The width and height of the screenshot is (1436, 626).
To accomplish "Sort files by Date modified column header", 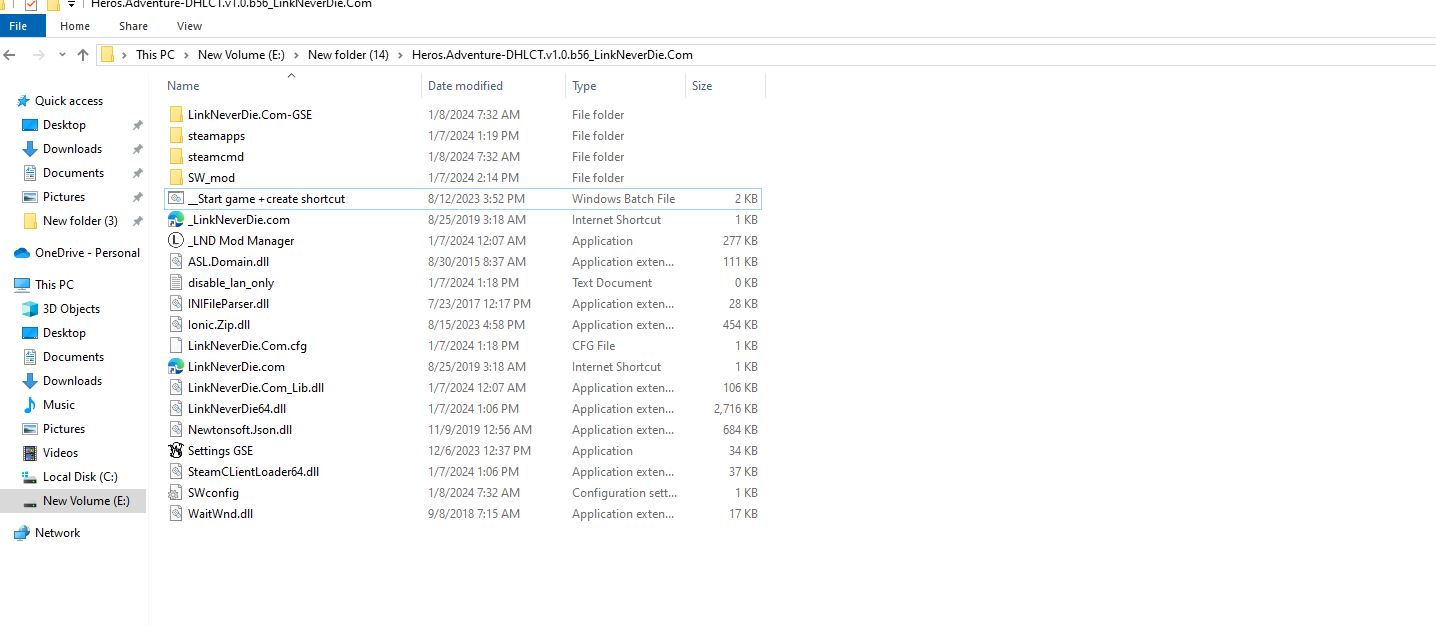I will coord(465,86).
